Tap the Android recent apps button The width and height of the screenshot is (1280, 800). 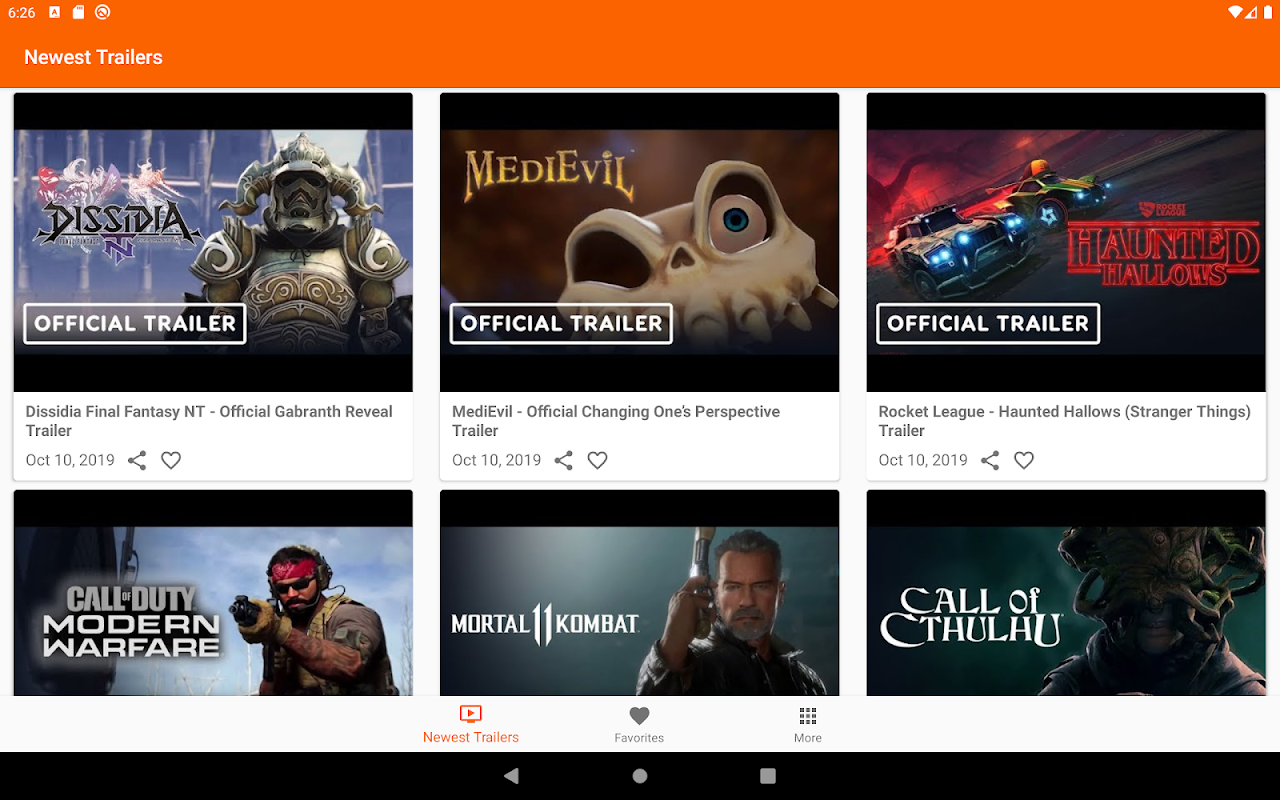[x=768, y=776]
